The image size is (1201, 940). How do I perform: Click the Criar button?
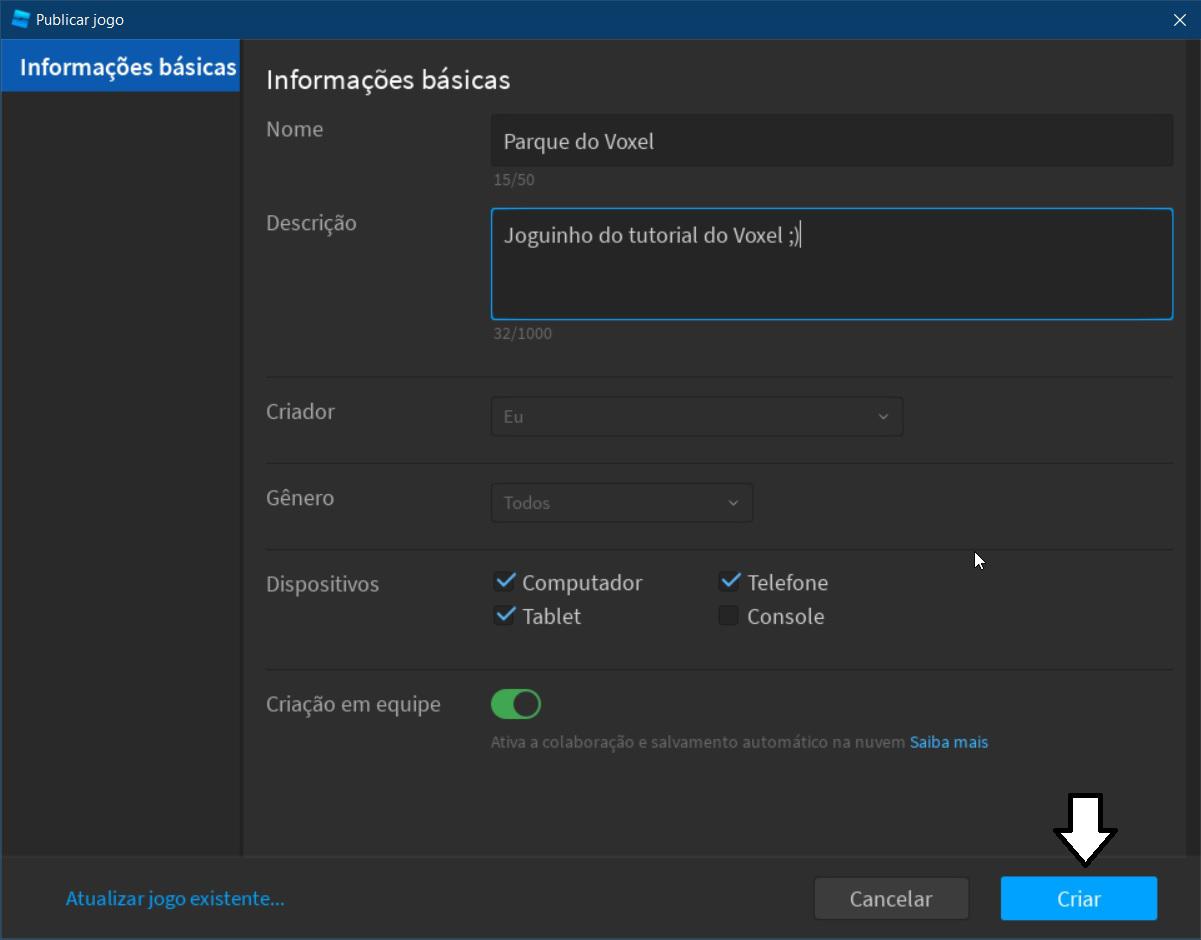click(x=1079, y=899)
